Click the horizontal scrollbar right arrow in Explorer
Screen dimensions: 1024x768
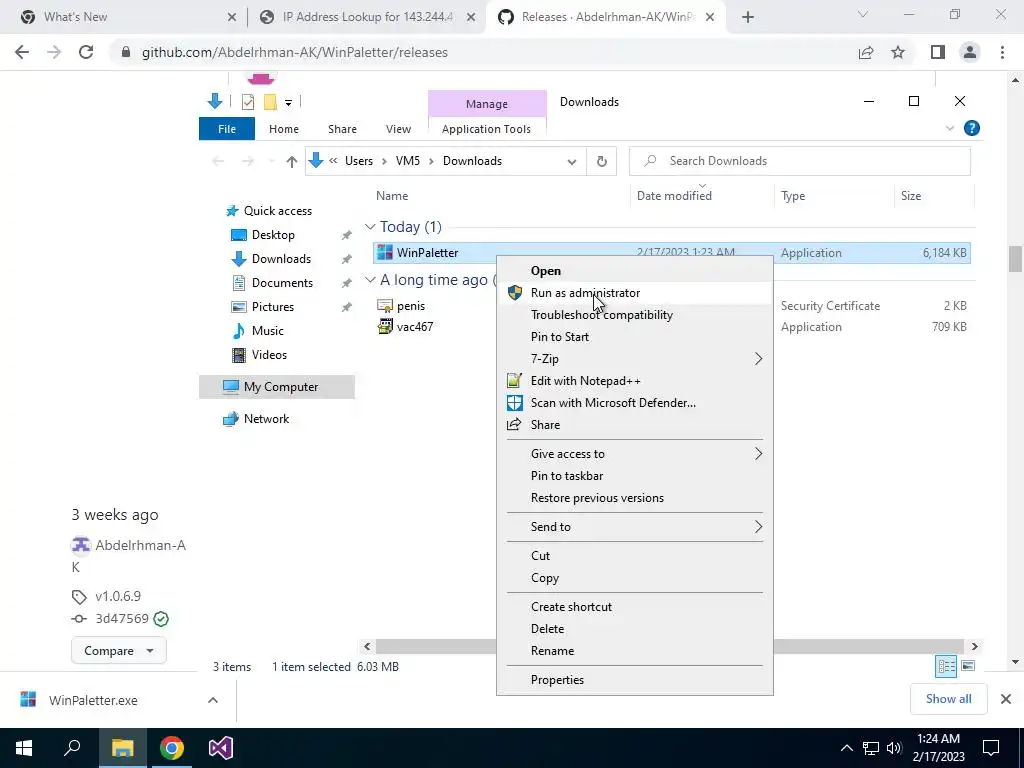tap(974, 647)
